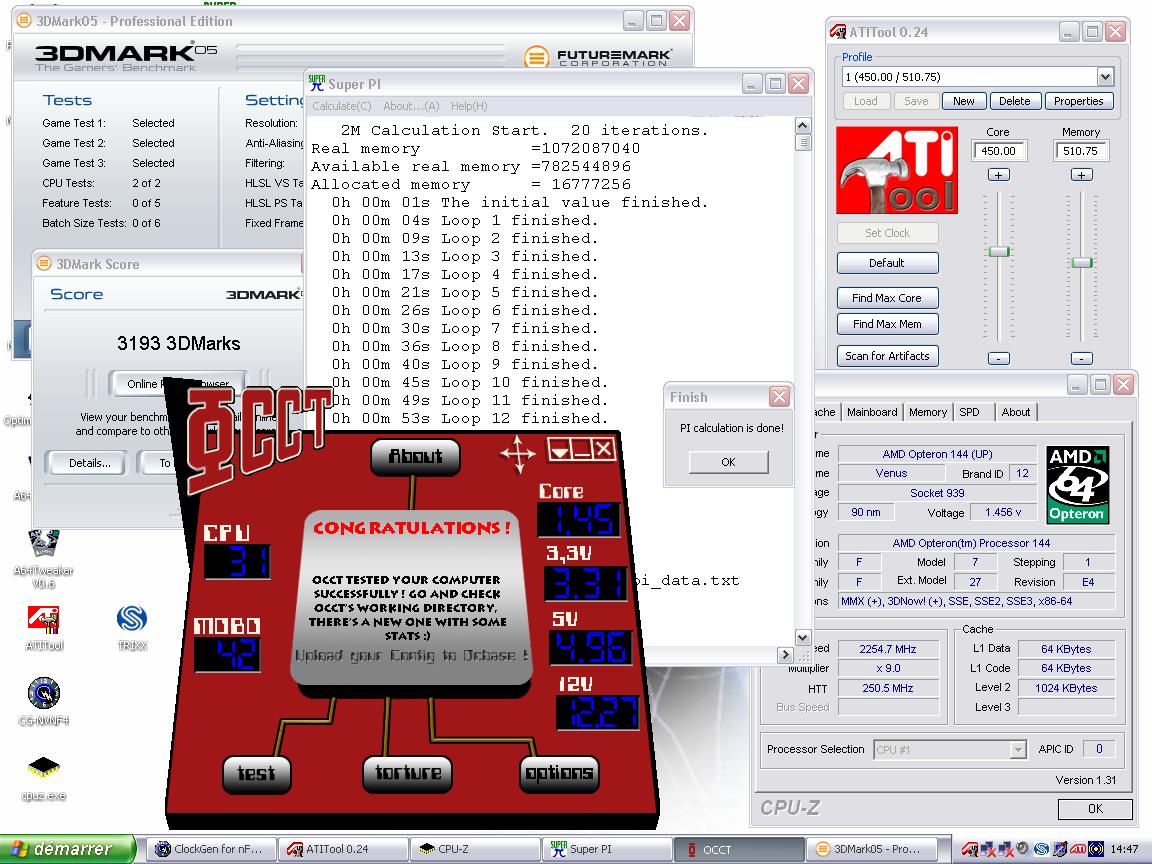This screenshot has width=1152, height=864.
Task: Open profile Properties in ATITool
Action: point(1079,101)
